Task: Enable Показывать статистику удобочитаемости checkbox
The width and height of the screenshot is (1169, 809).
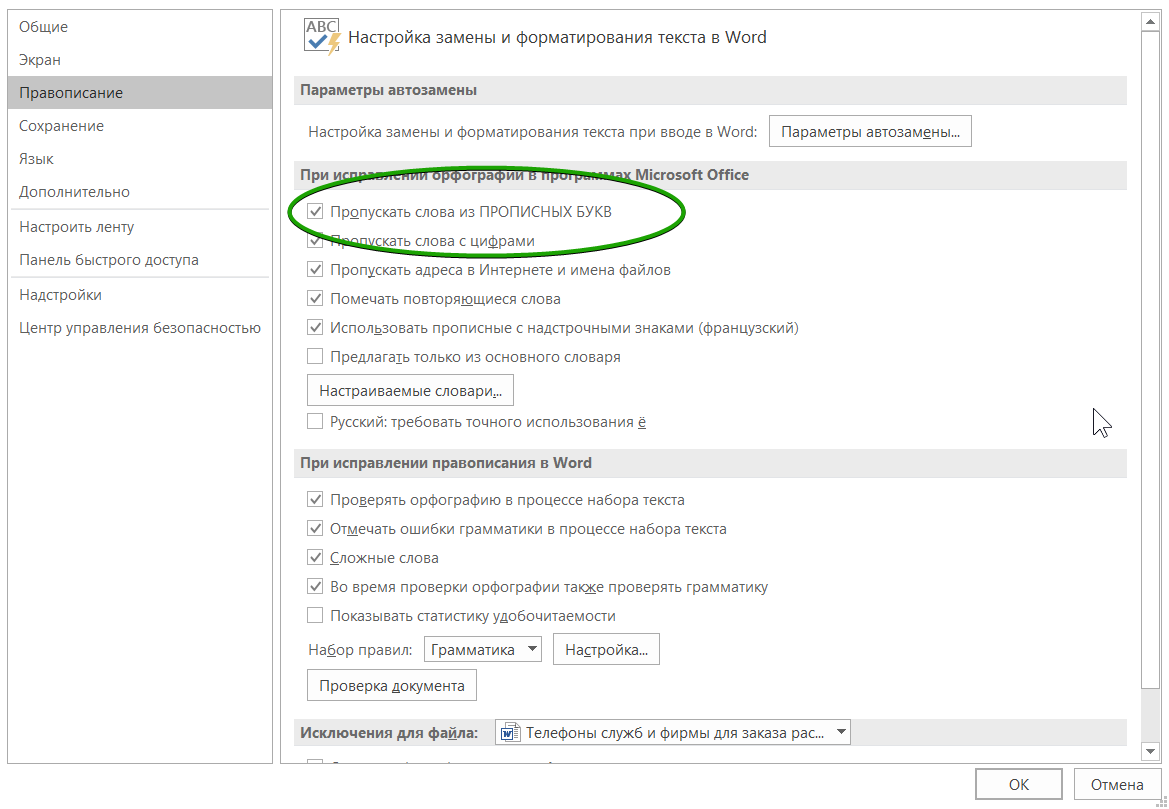Action: [x=315, y=616]
